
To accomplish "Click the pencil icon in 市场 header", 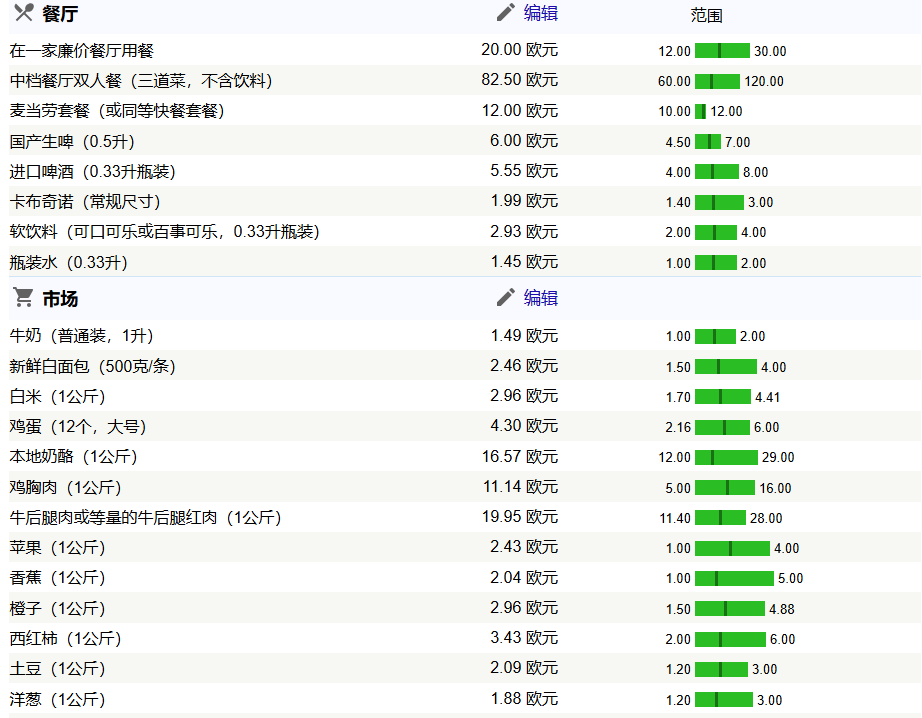I will point(506,298).
